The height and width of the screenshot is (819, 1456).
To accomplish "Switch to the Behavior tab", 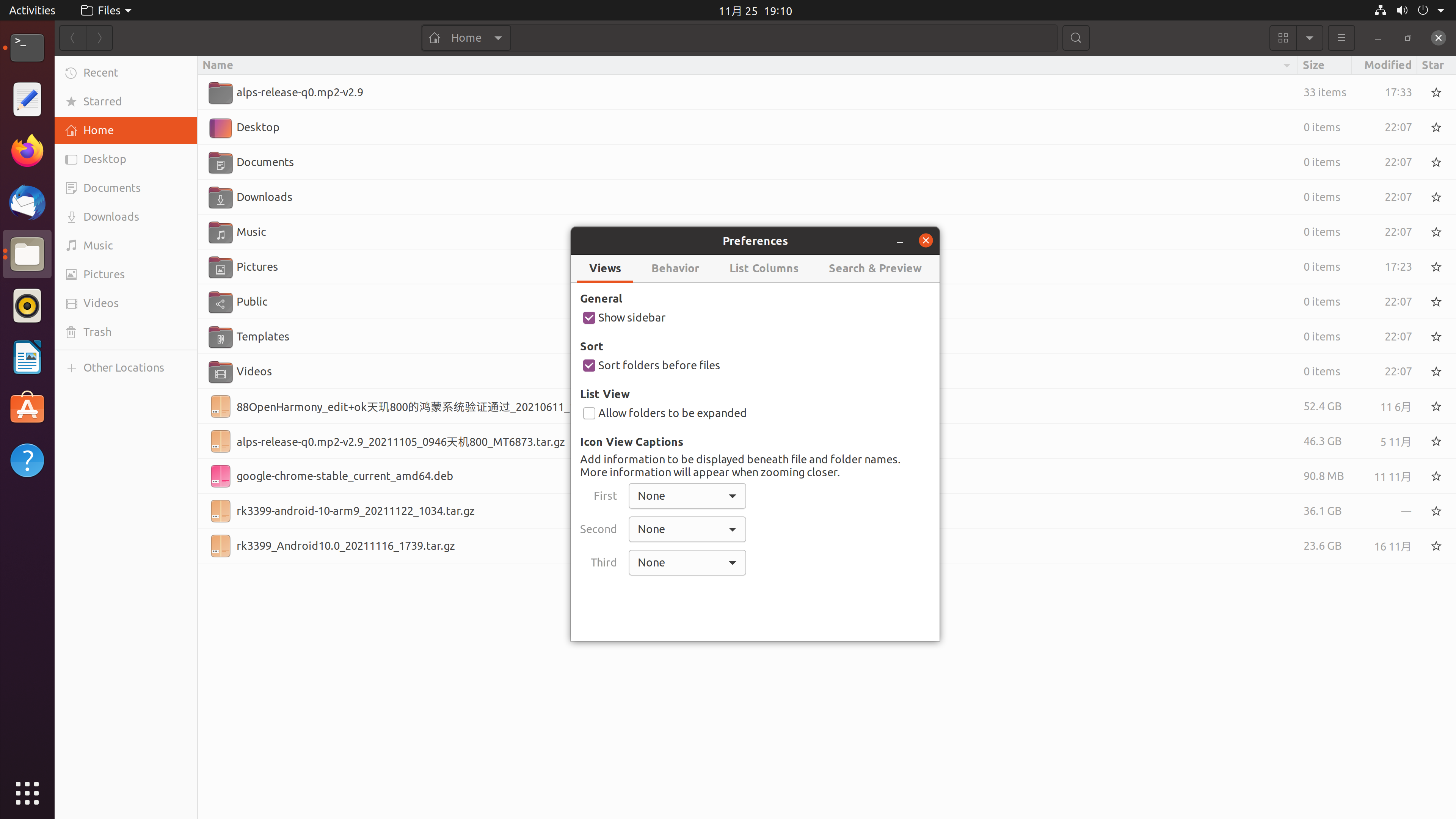I will click(675, 268).
